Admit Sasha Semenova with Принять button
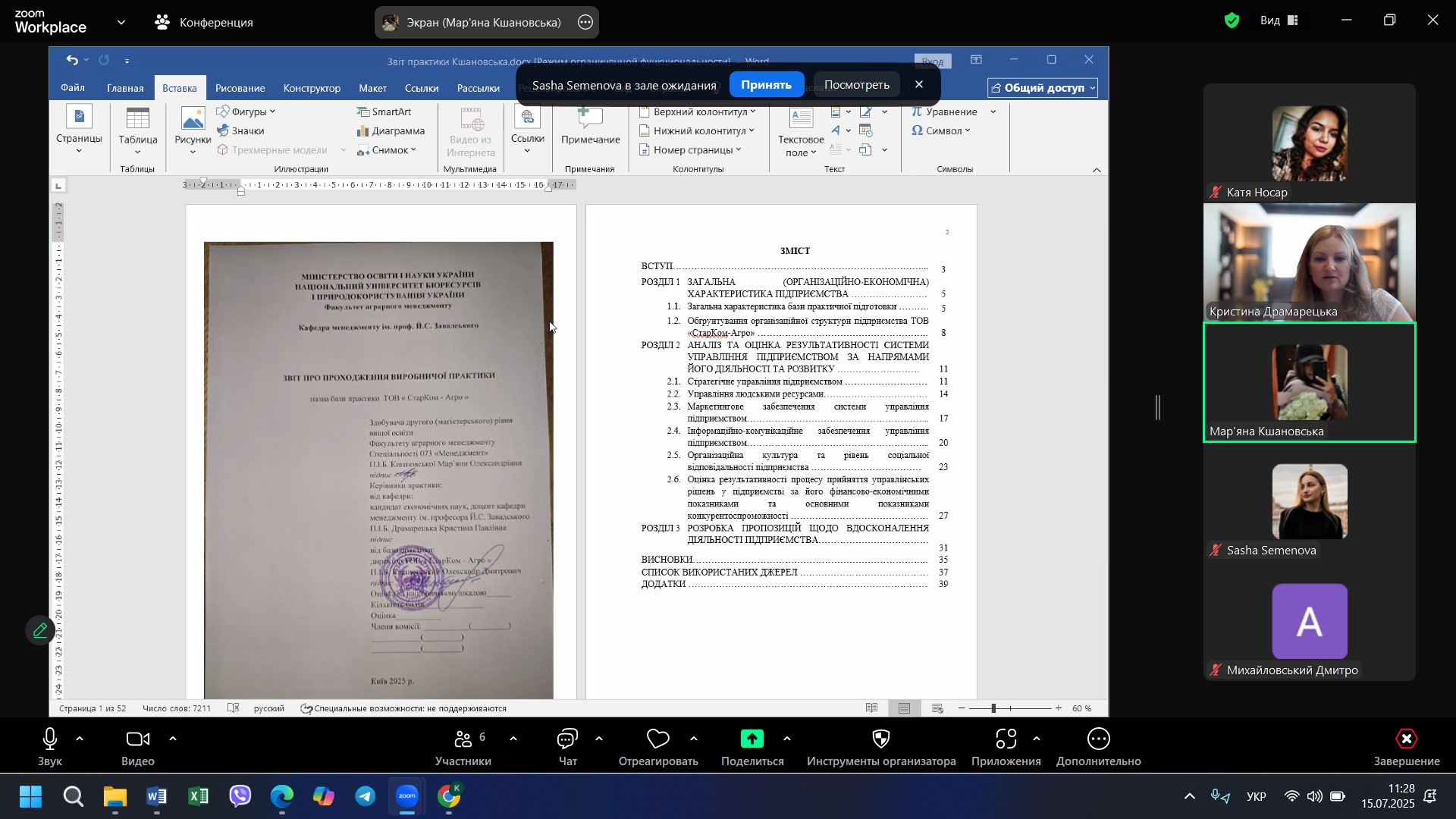Image resolution: width=1456 pixels, height=819 pixels. pos(765,85)
